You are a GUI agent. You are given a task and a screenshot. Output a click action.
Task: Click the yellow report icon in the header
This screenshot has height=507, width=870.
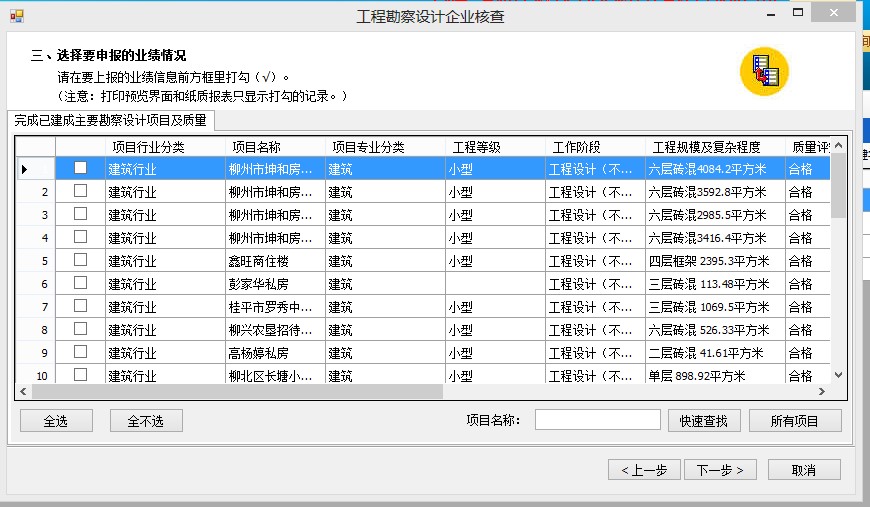(x=764, y=72)
